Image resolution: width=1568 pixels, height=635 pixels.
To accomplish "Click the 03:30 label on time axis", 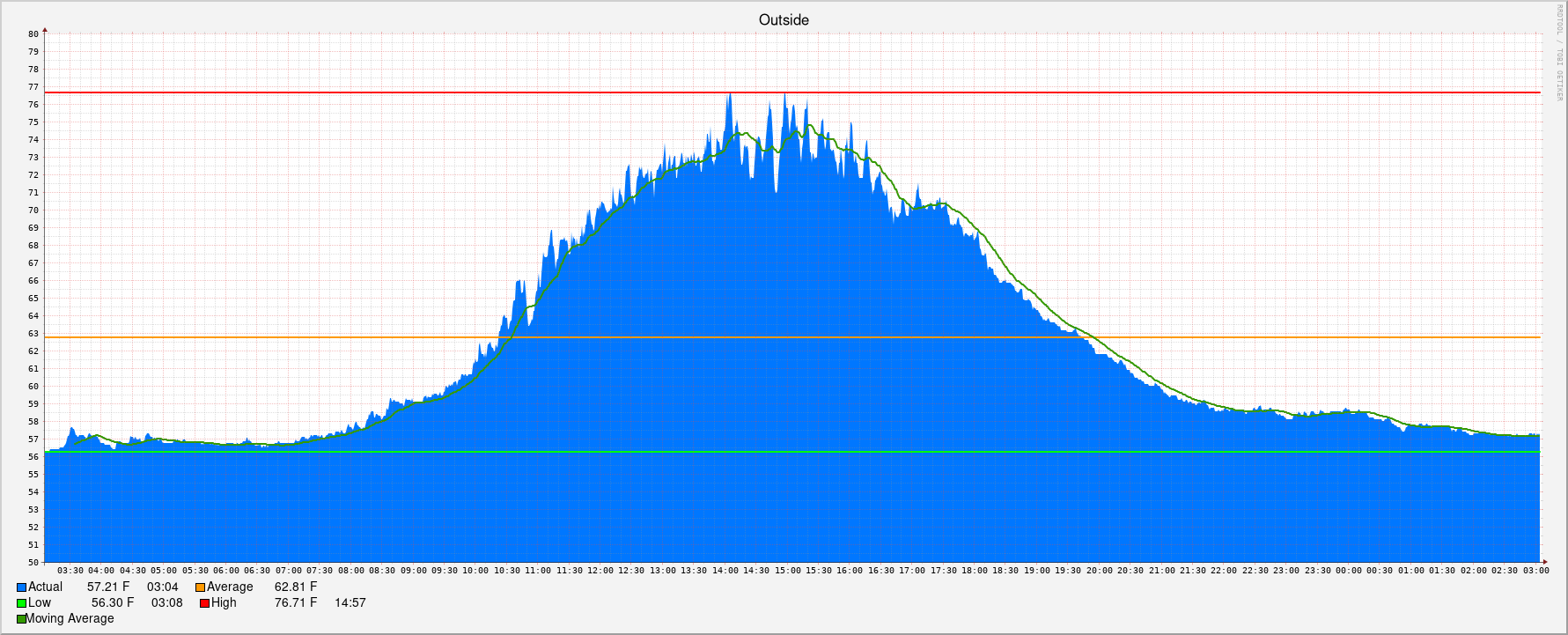I will 70,571.
